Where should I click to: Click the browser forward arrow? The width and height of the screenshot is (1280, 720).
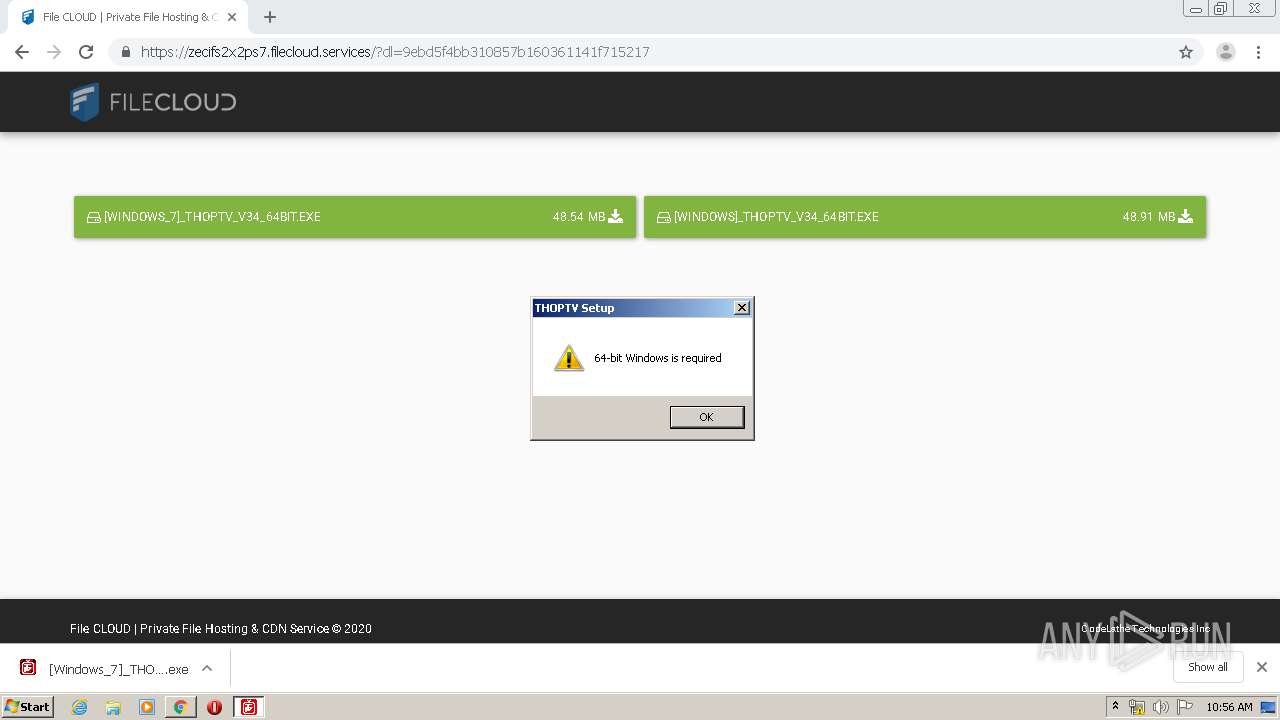[54, 52]
